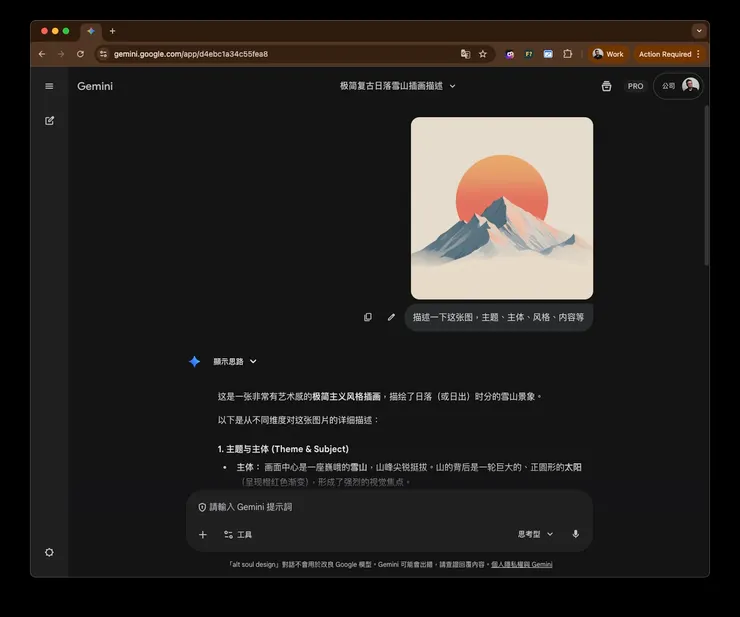This screenshot has width=740, height=617.
Task: Edit the prompt with the pencil icon
Action: pos(391,317)
